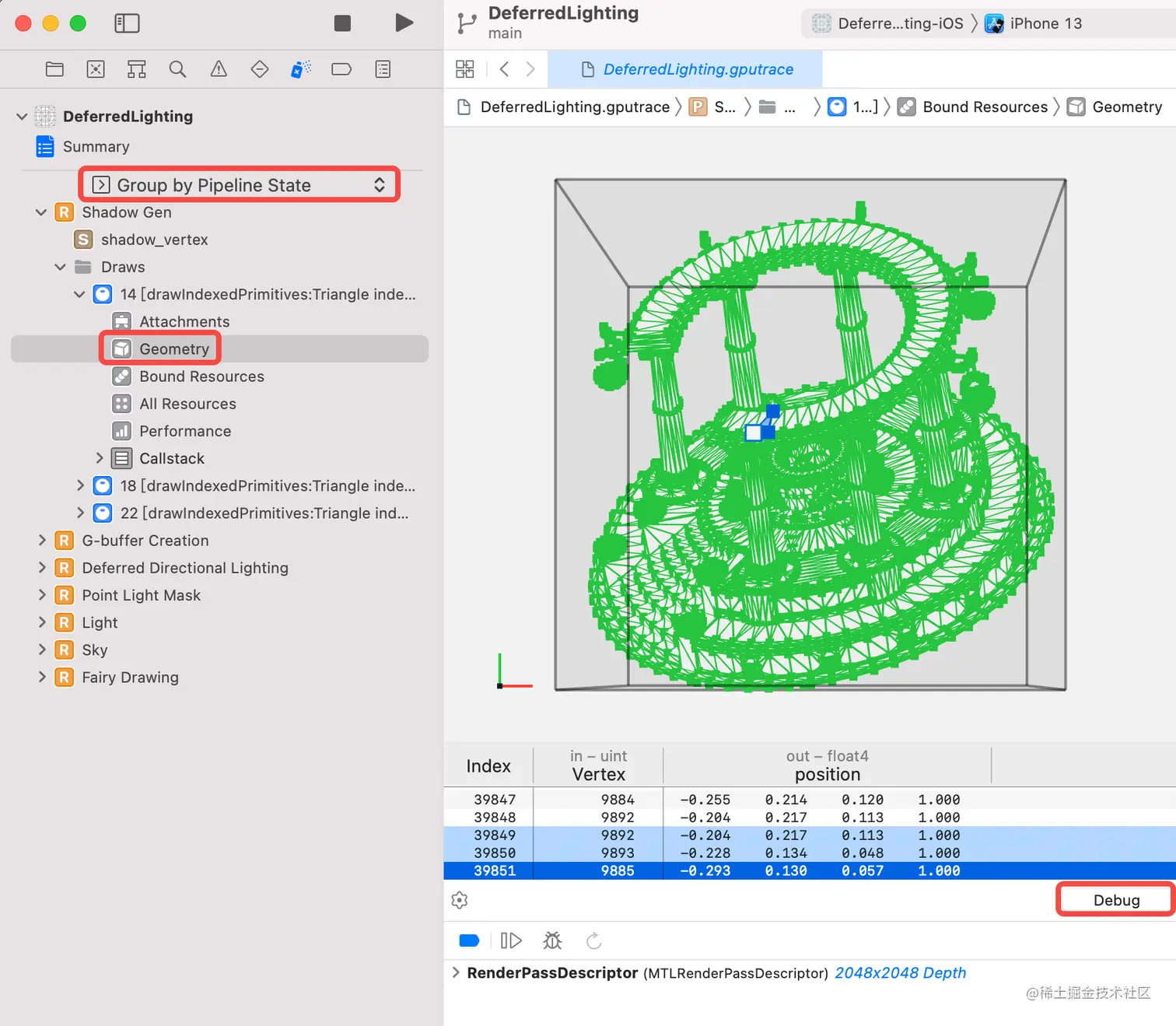Click the continue to next draw icon

coord(511,941)
